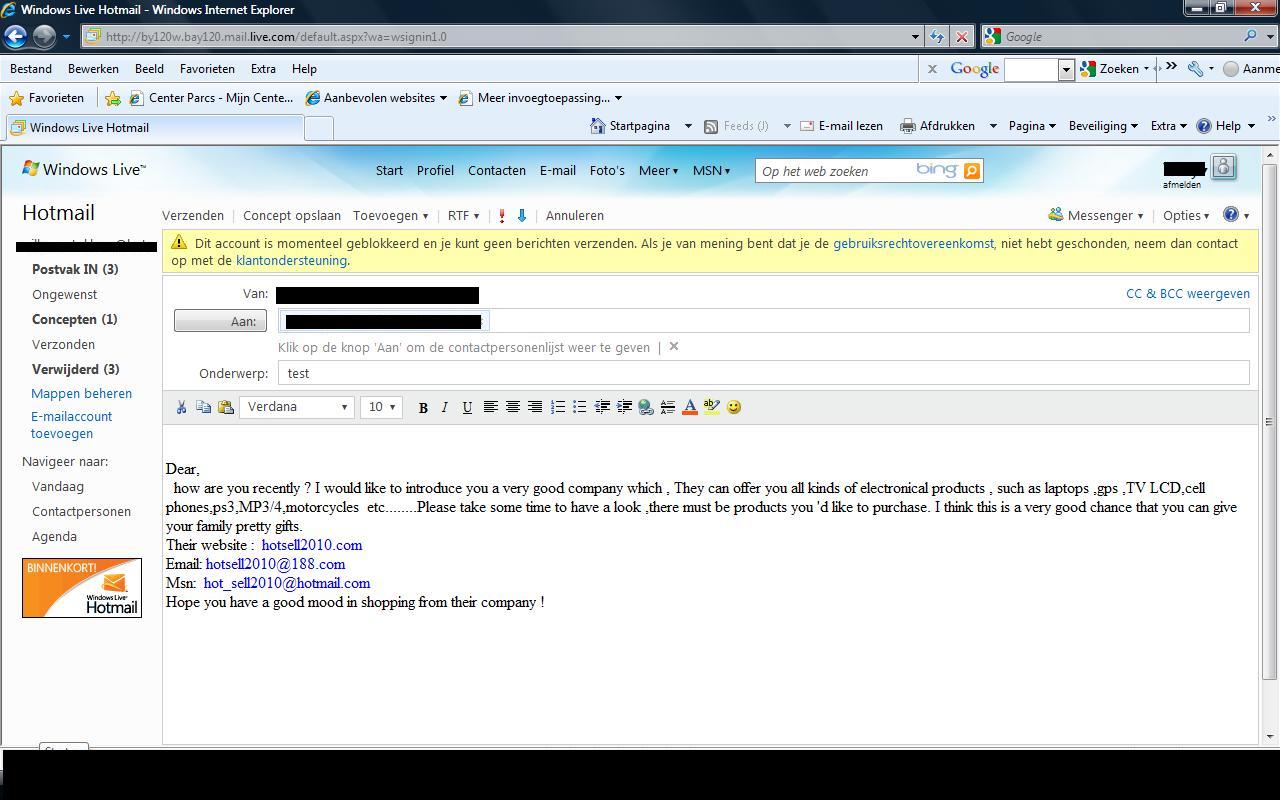Increase indent of the paragraph

click(624, 407)
